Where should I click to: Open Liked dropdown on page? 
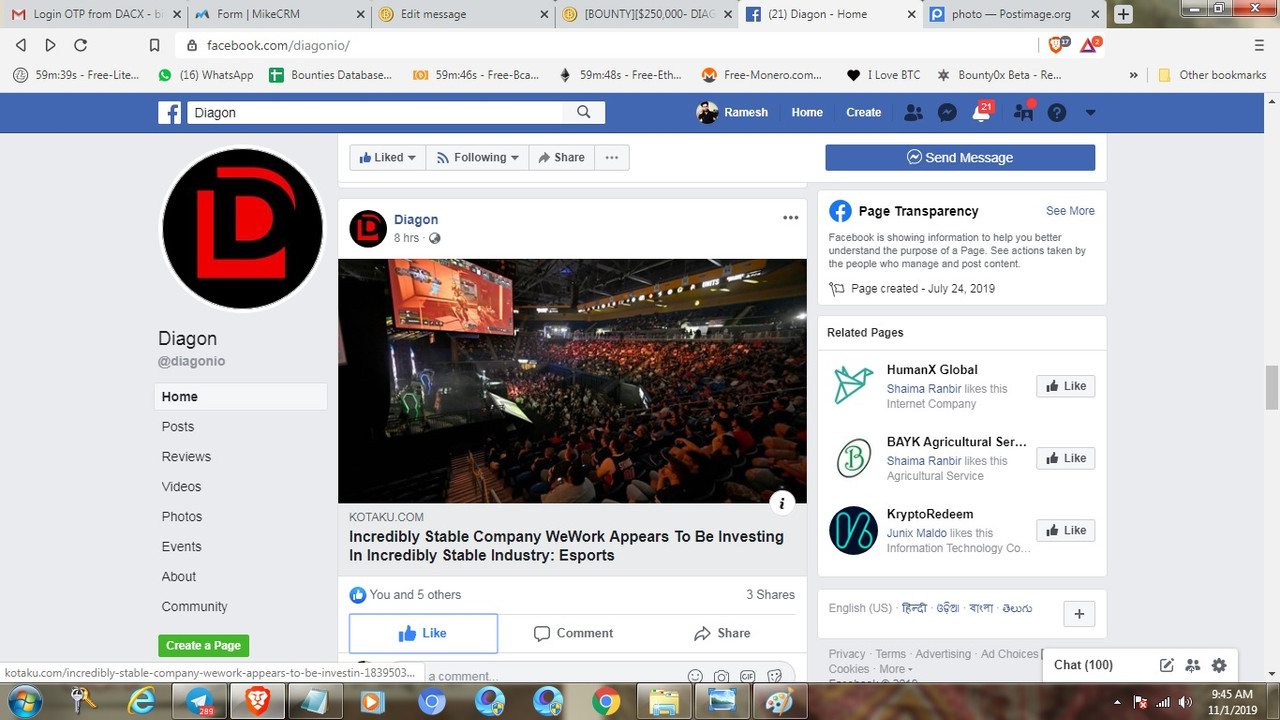coord(388,157)
